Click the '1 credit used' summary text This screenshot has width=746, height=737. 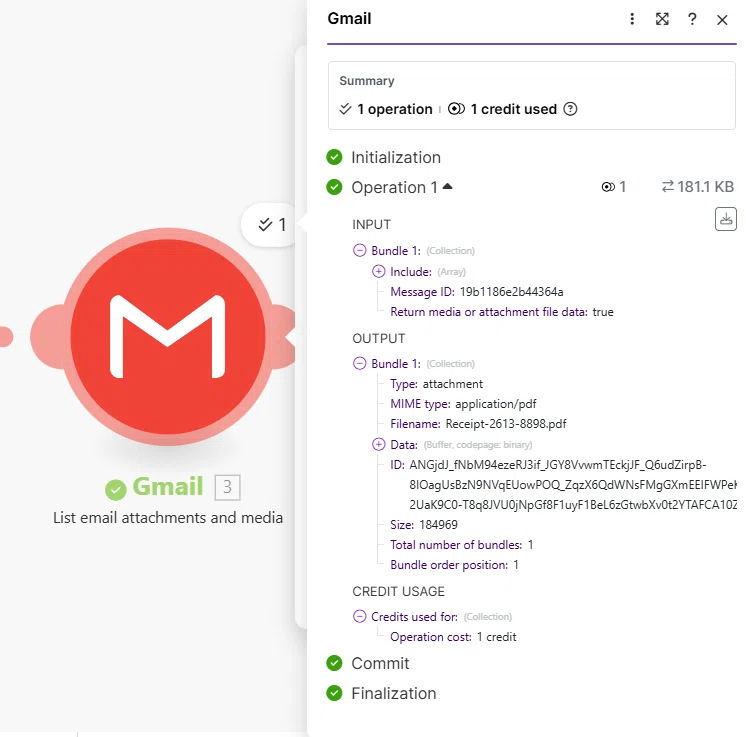(x=513, y=109)
